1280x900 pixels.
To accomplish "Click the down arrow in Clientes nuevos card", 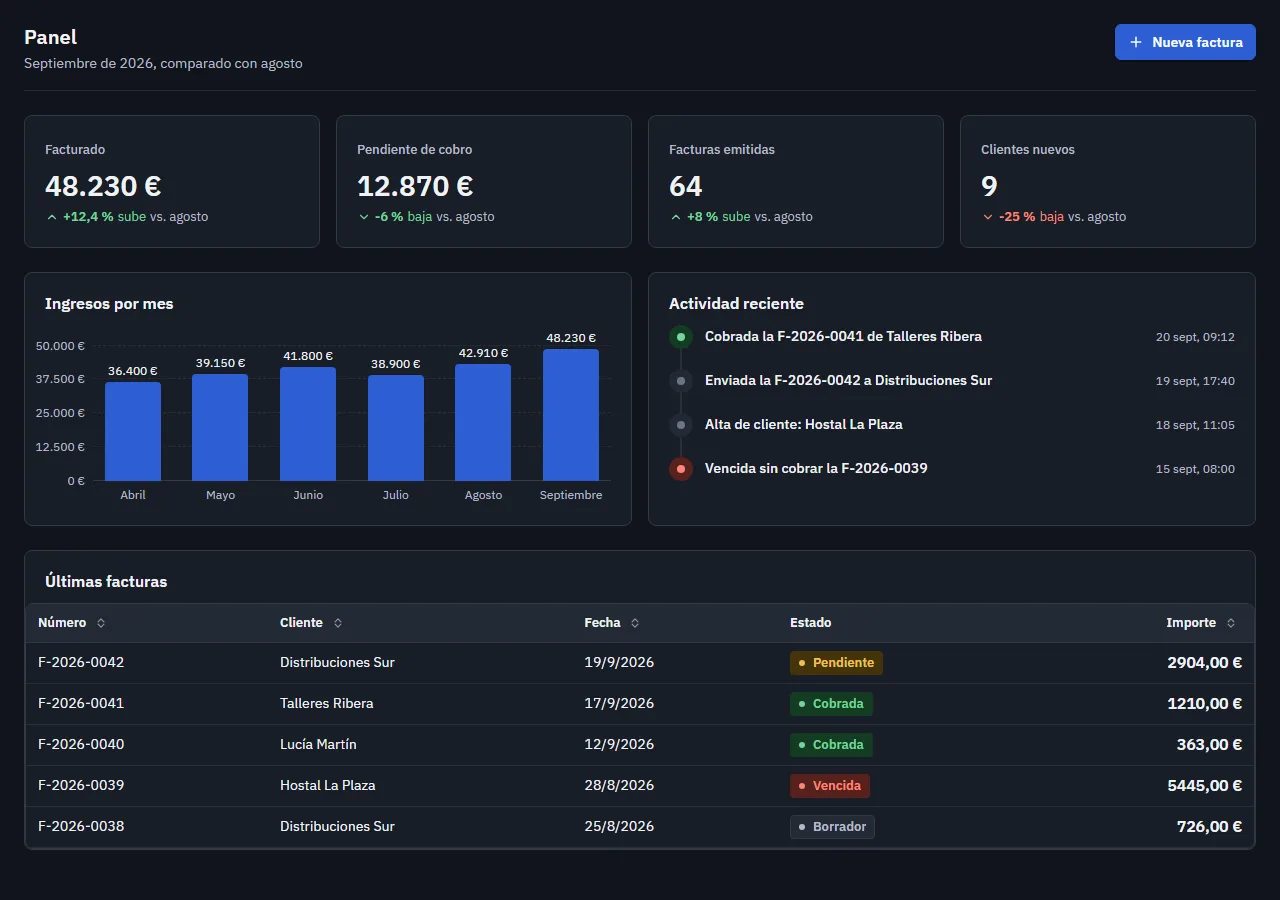I will (988, 217).
